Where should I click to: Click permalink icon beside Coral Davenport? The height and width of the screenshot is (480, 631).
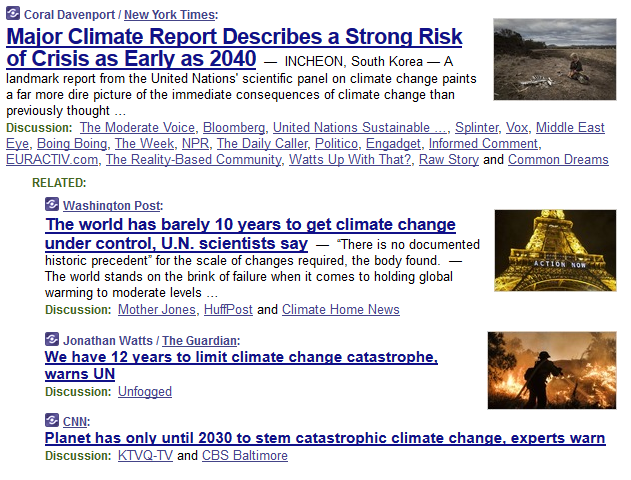pos(13,14)
